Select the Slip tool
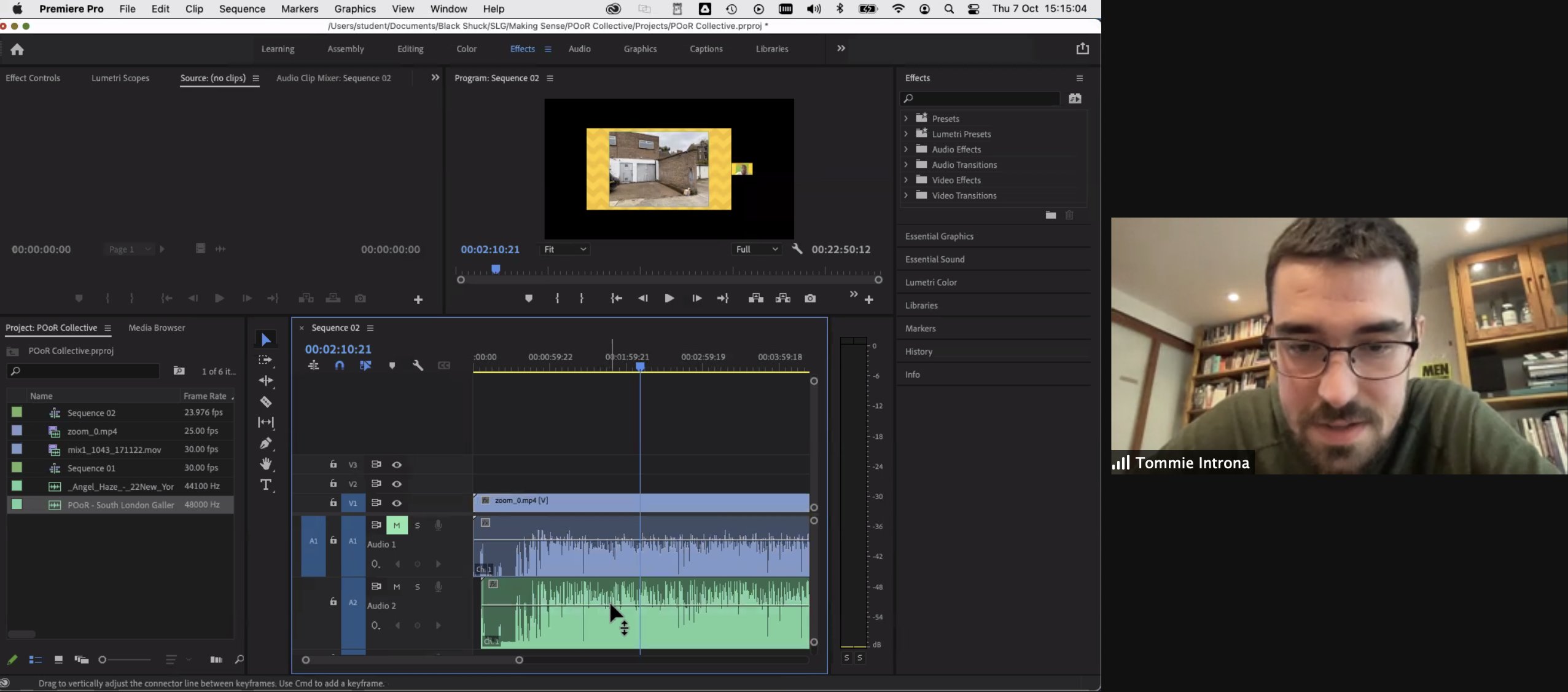 pos(265,422)
